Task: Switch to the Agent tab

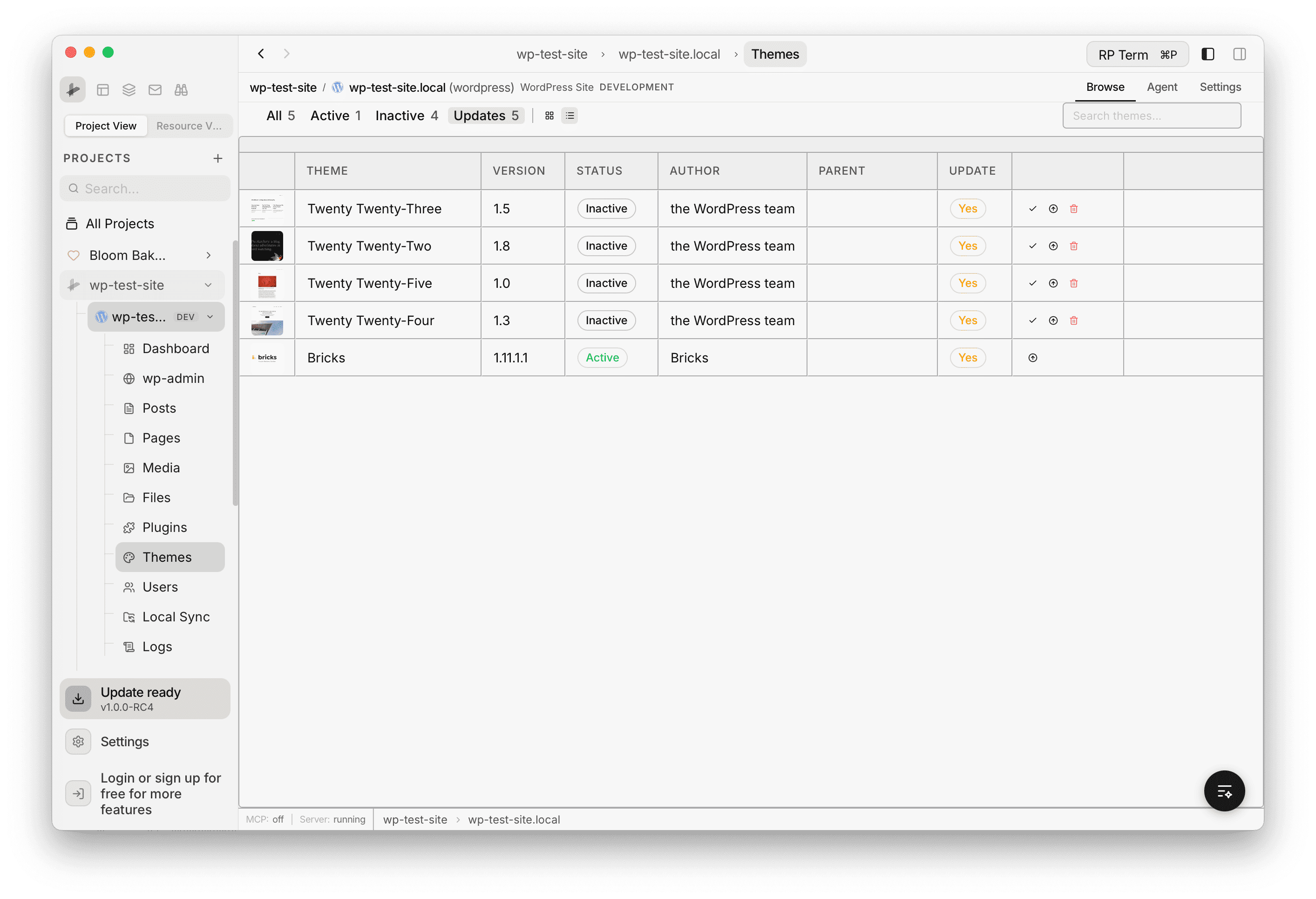Action: pyautogui.click(x=1162, y=87)
